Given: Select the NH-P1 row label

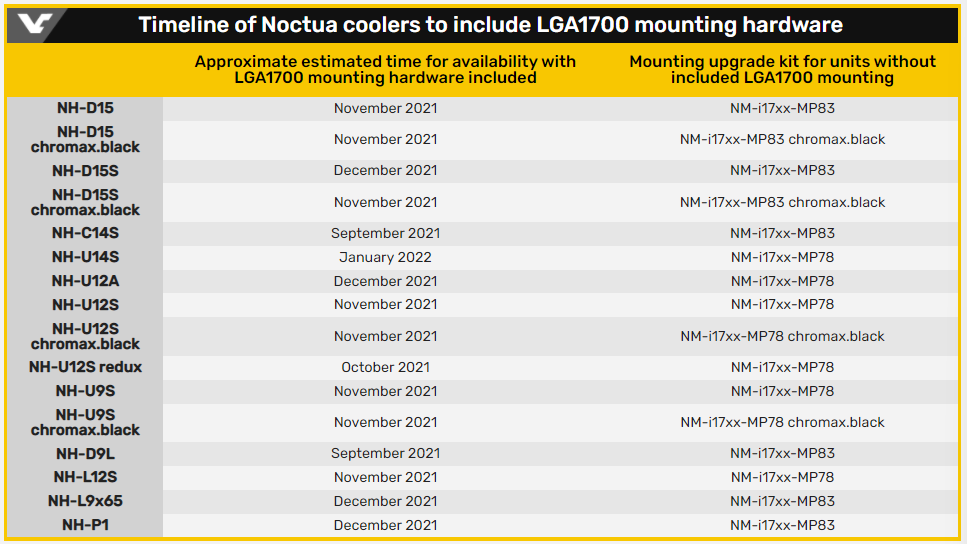Looking at the screenshot, I should point(85,525).
